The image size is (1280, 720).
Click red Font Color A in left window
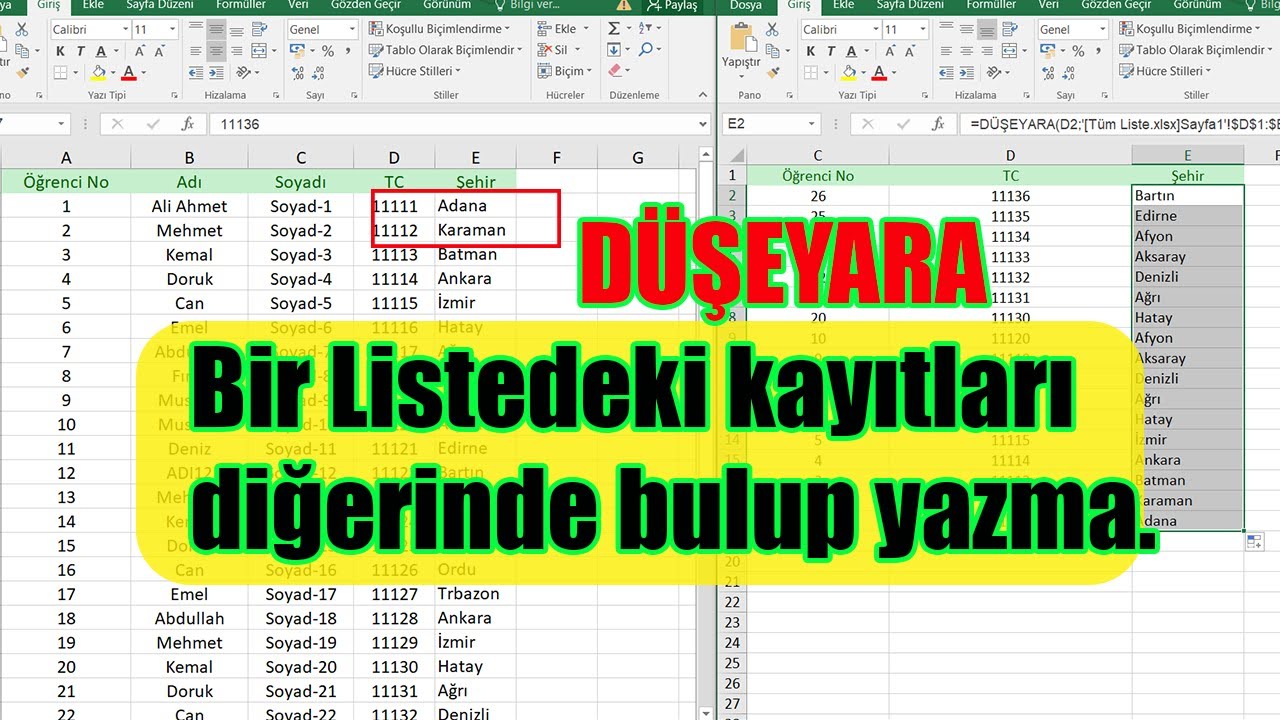[x=128, y=72]
